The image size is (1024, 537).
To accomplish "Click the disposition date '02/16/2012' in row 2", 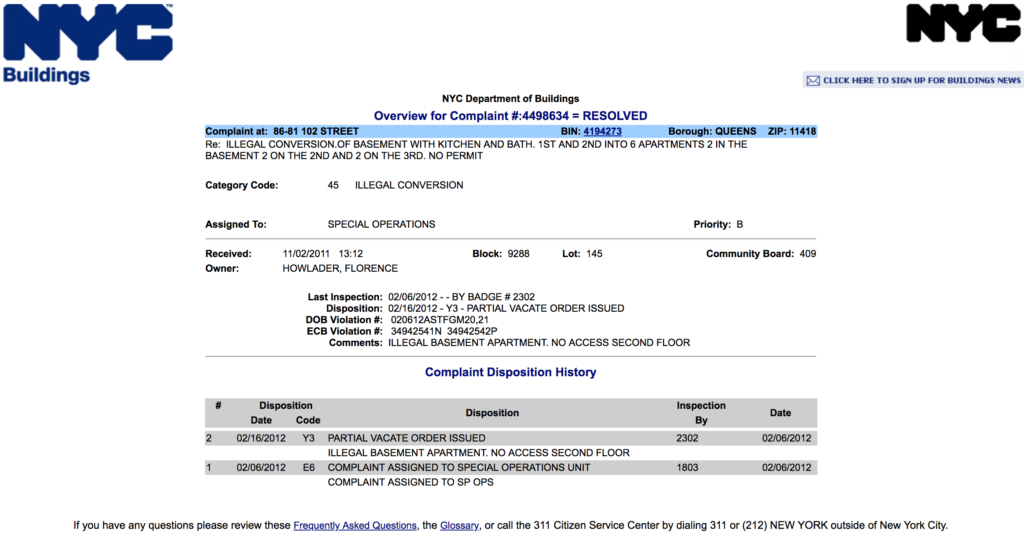I will (x=261, y=438).
